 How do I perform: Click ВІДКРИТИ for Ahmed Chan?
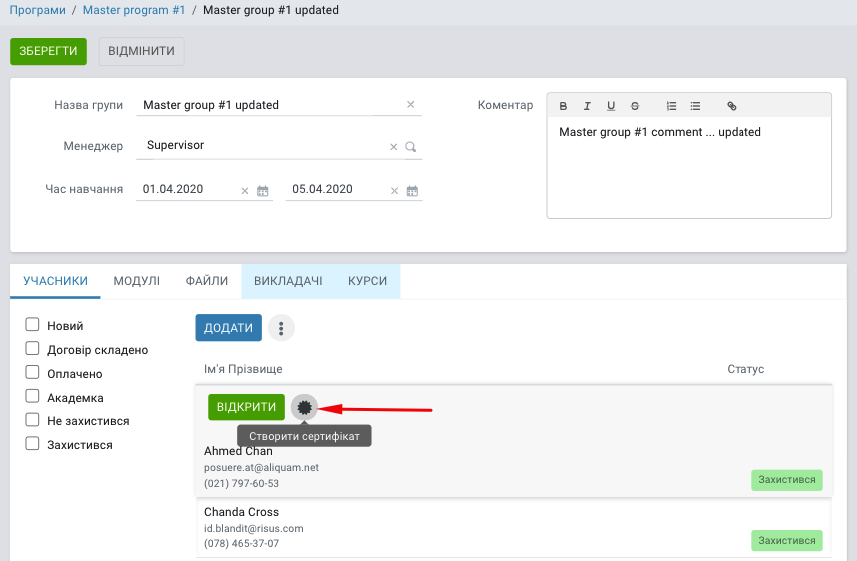pos(246,407)
